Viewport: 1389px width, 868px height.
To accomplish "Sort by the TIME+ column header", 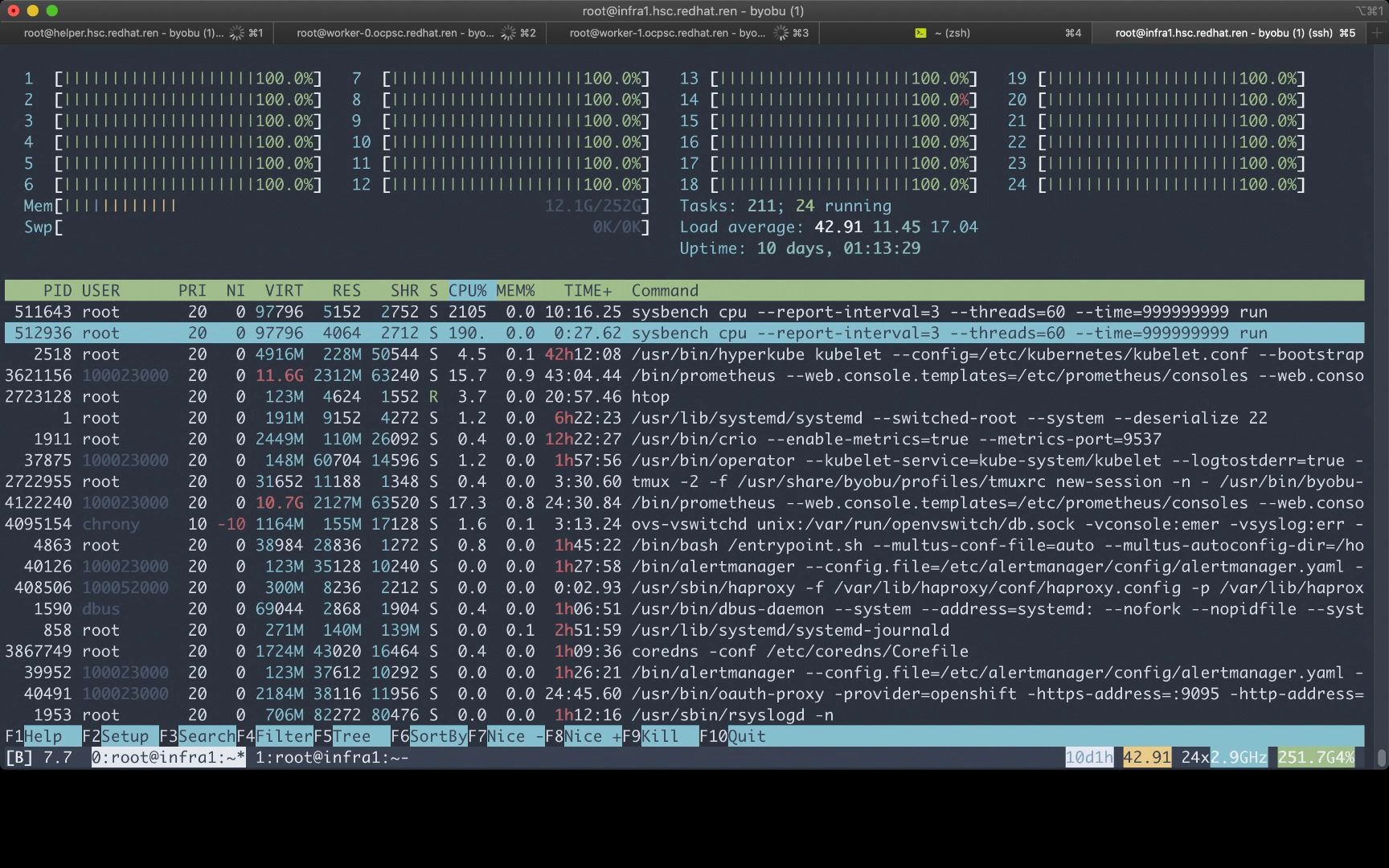I will (x=588, y=291).
